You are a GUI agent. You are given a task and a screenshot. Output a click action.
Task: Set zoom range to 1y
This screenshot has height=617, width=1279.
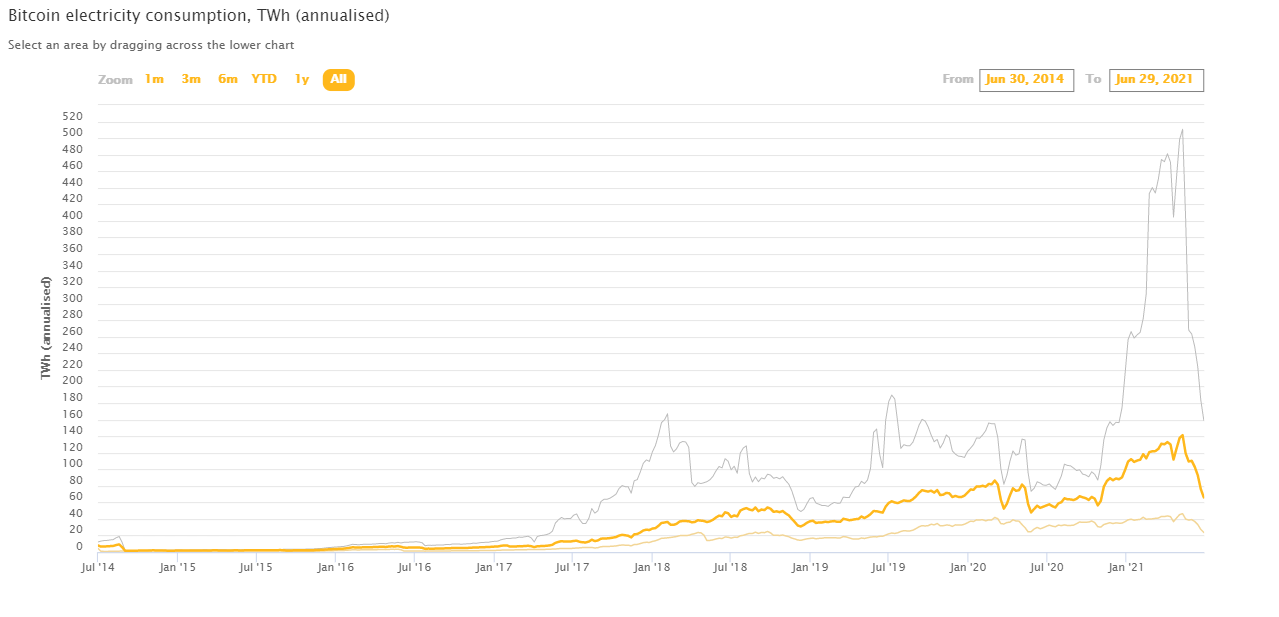[302, 79]
